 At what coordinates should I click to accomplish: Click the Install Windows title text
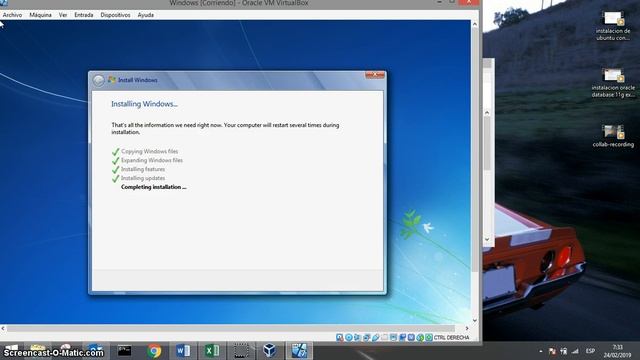(x=138, y=80)
